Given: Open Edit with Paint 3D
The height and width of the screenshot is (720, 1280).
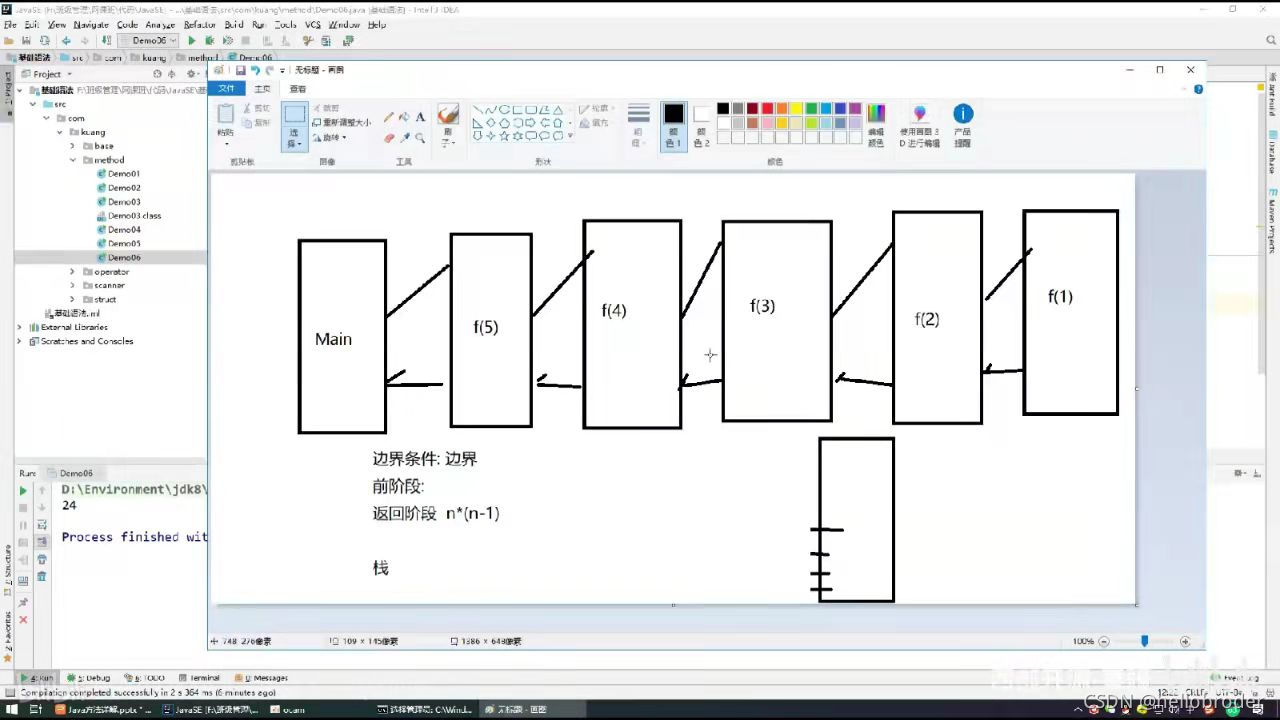Looking at the screenshot, I should point(920,125).
